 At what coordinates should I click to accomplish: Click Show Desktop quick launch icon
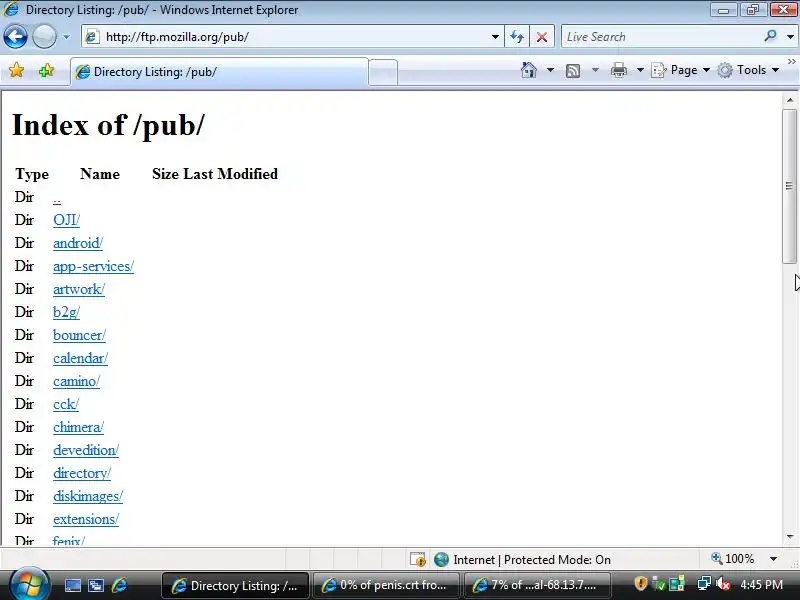72,586
